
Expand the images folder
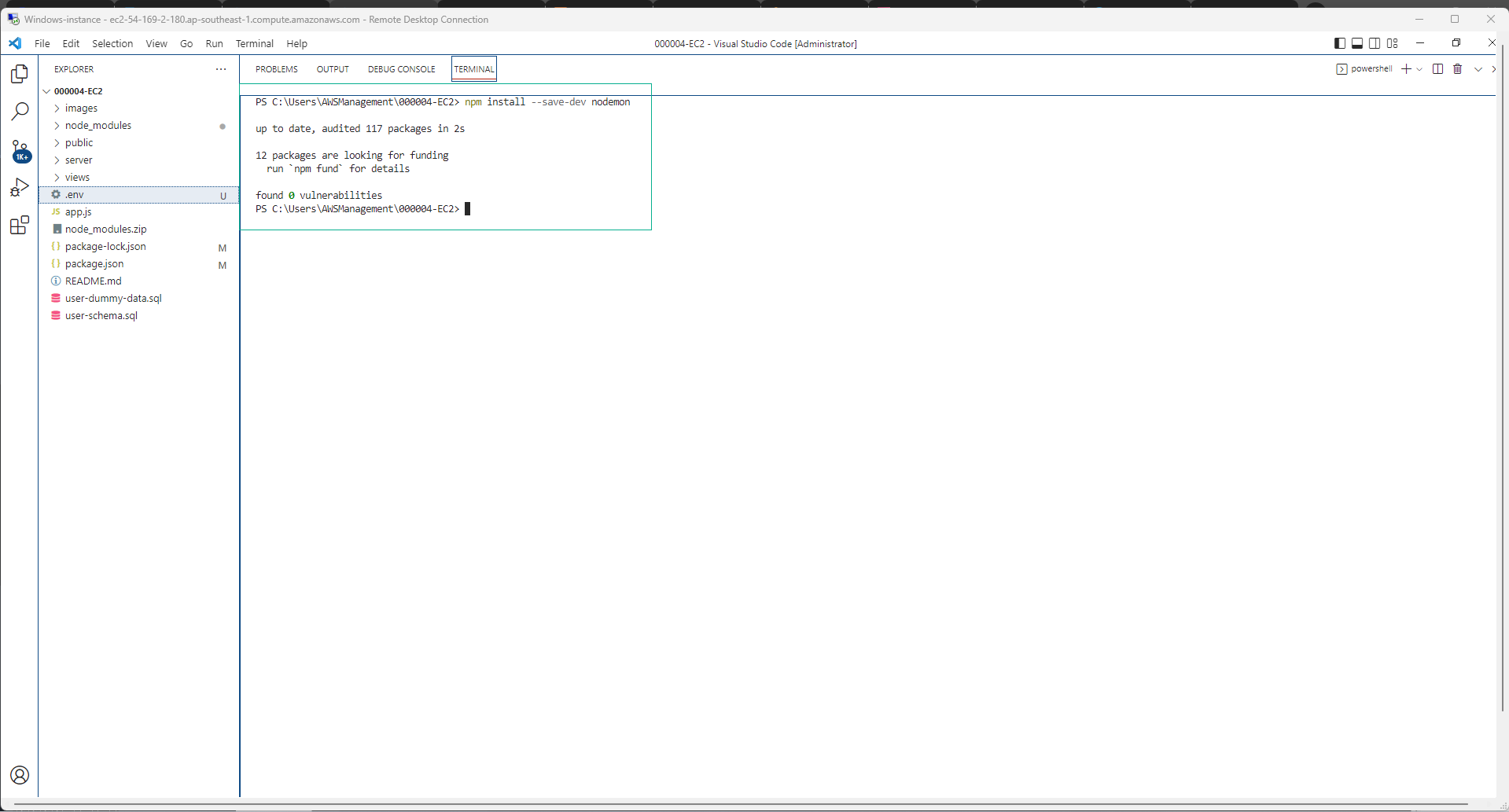(x=57, y=108)
